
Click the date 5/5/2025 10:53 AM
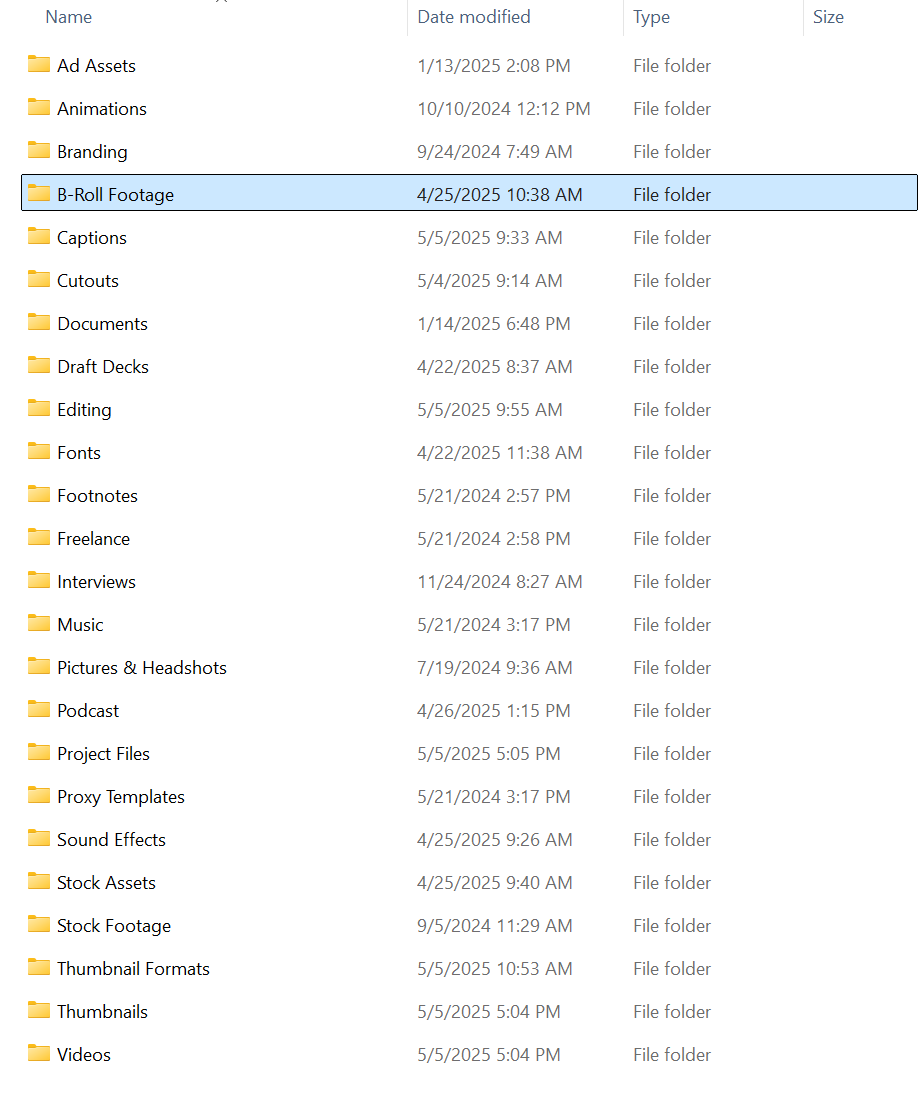(x=494, y=969)
